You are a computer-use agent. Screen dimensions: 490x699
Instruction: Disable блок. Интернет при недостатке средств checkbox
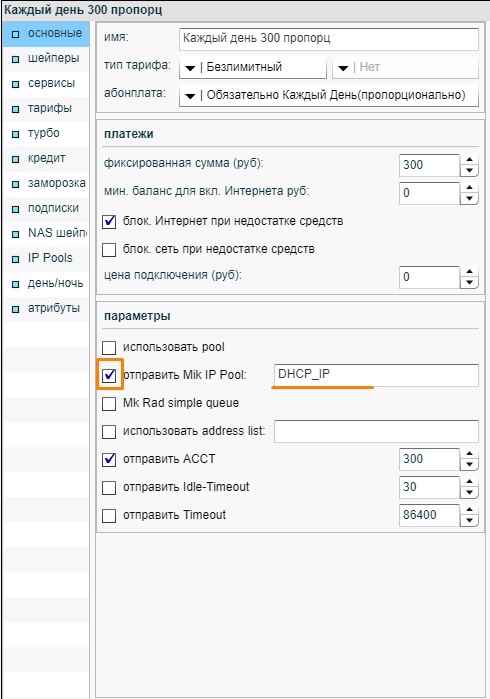click(x=109, y=221)
